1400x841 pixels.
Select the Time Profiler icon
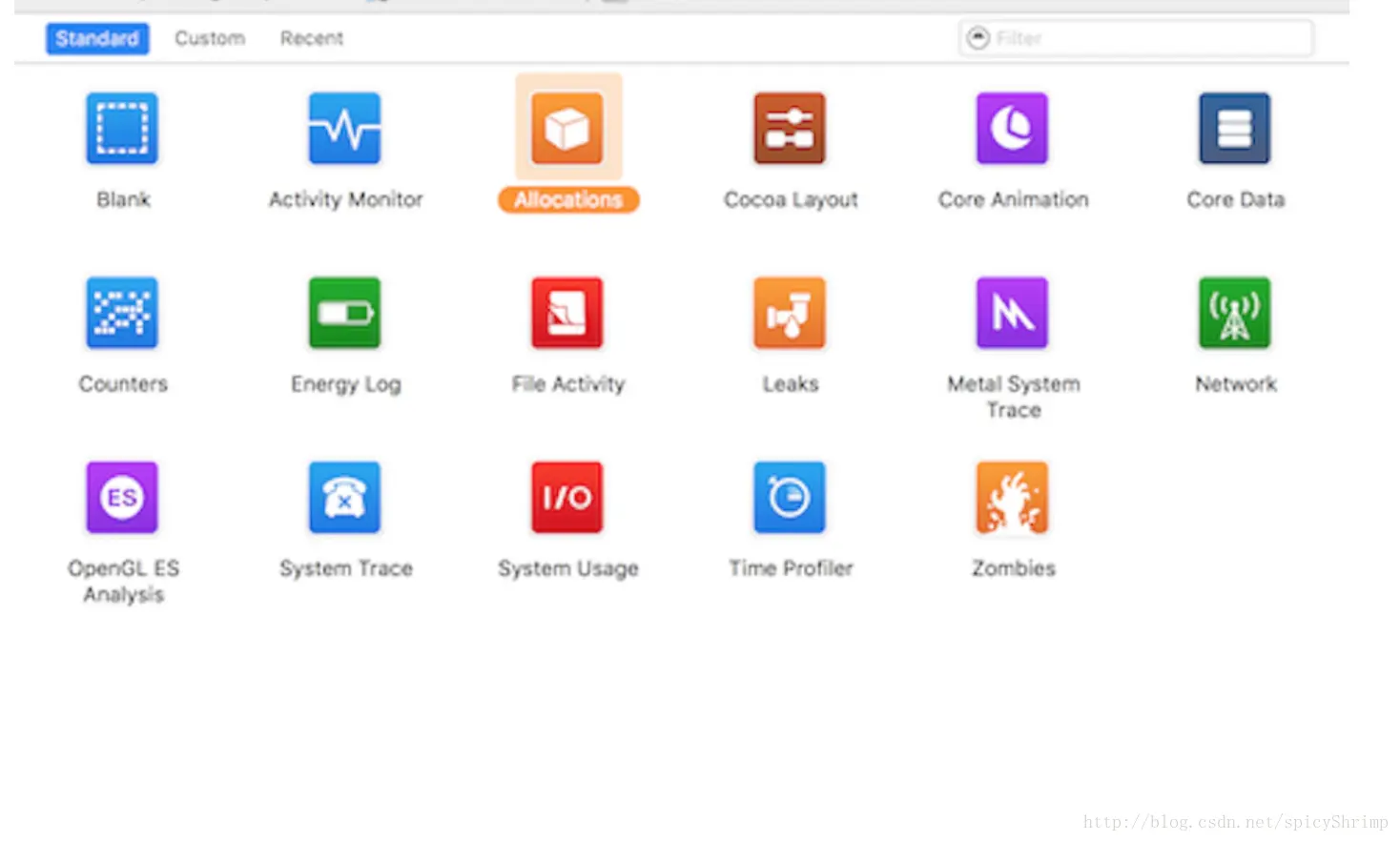click(x=790, y=498)
